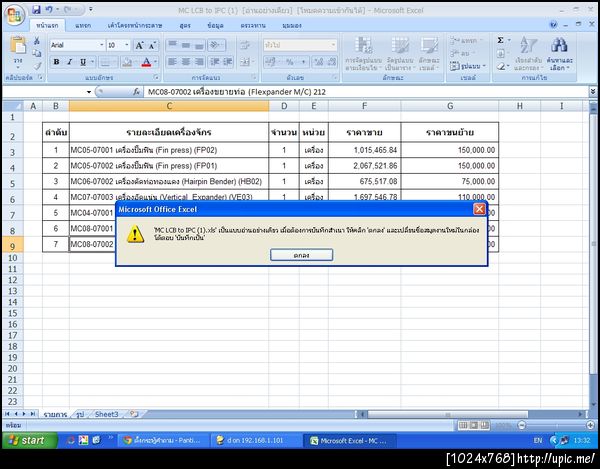Switch to the Chrome Pantip taskbar item

(163, 441)
